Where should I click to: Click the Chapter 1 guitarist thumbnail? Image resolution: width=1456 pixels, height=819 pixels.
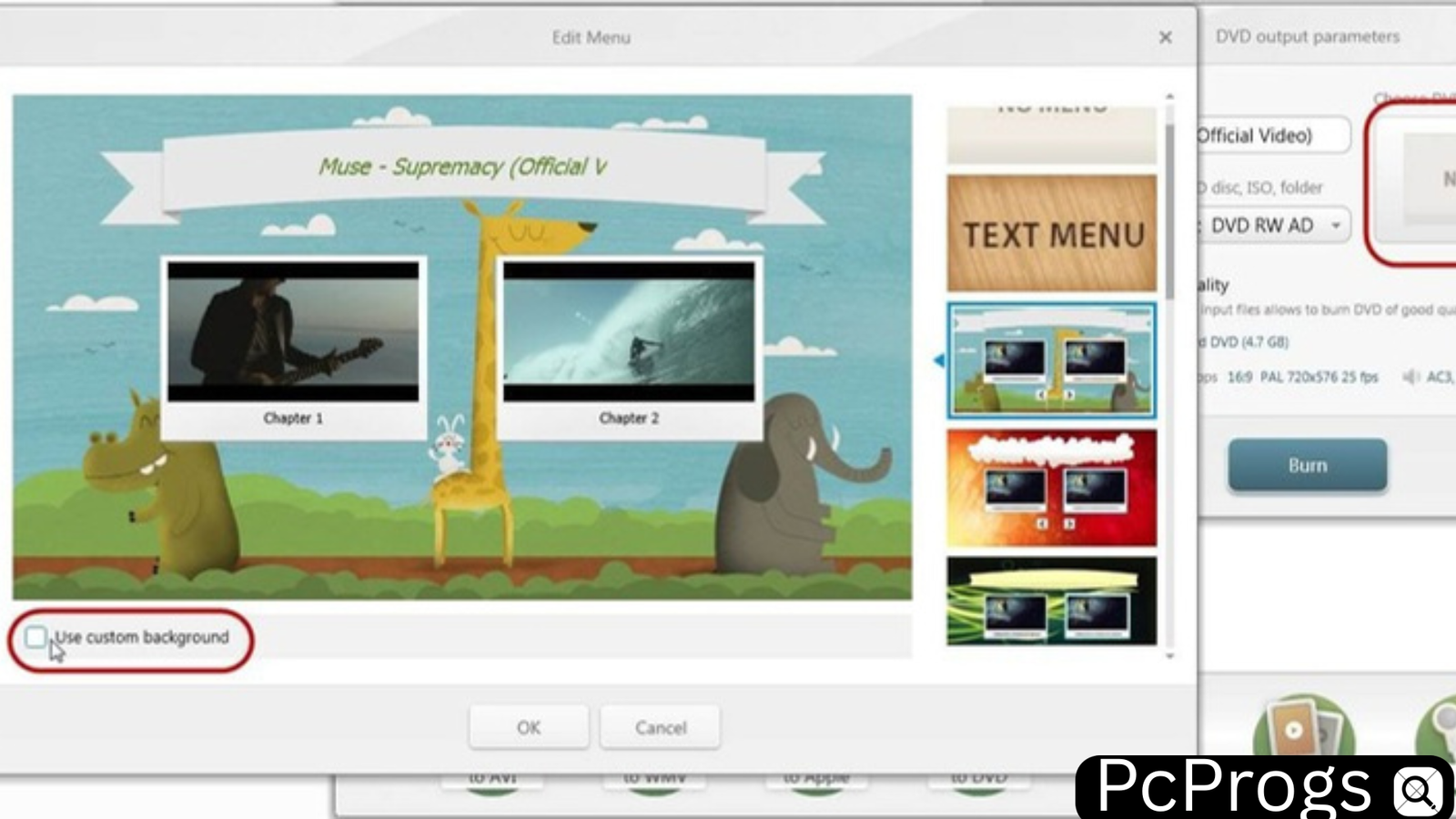point(293,332)
